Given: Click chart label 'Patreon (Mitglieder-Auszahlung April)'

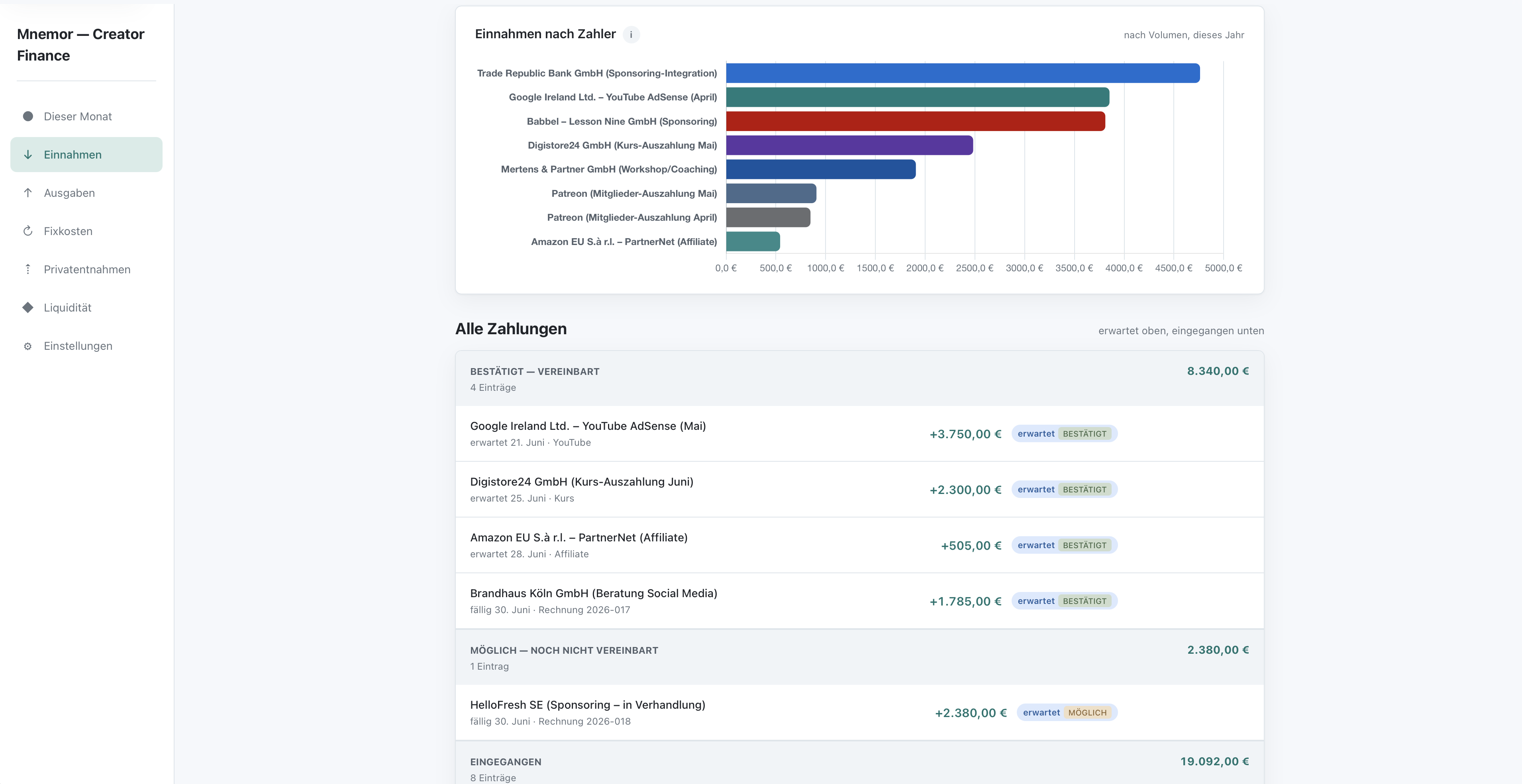Looking at the screenshot, I should click(x=632, y=218).
